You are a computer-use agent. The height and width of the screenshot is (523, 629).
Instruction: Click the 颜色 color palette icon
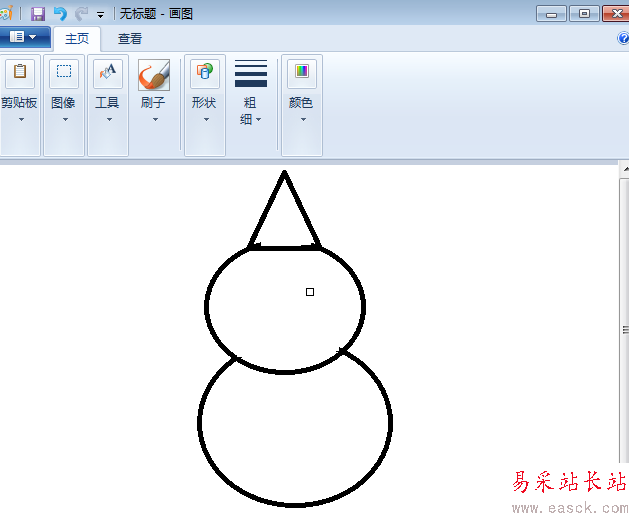pyautogui.click(x=302, y=73)
